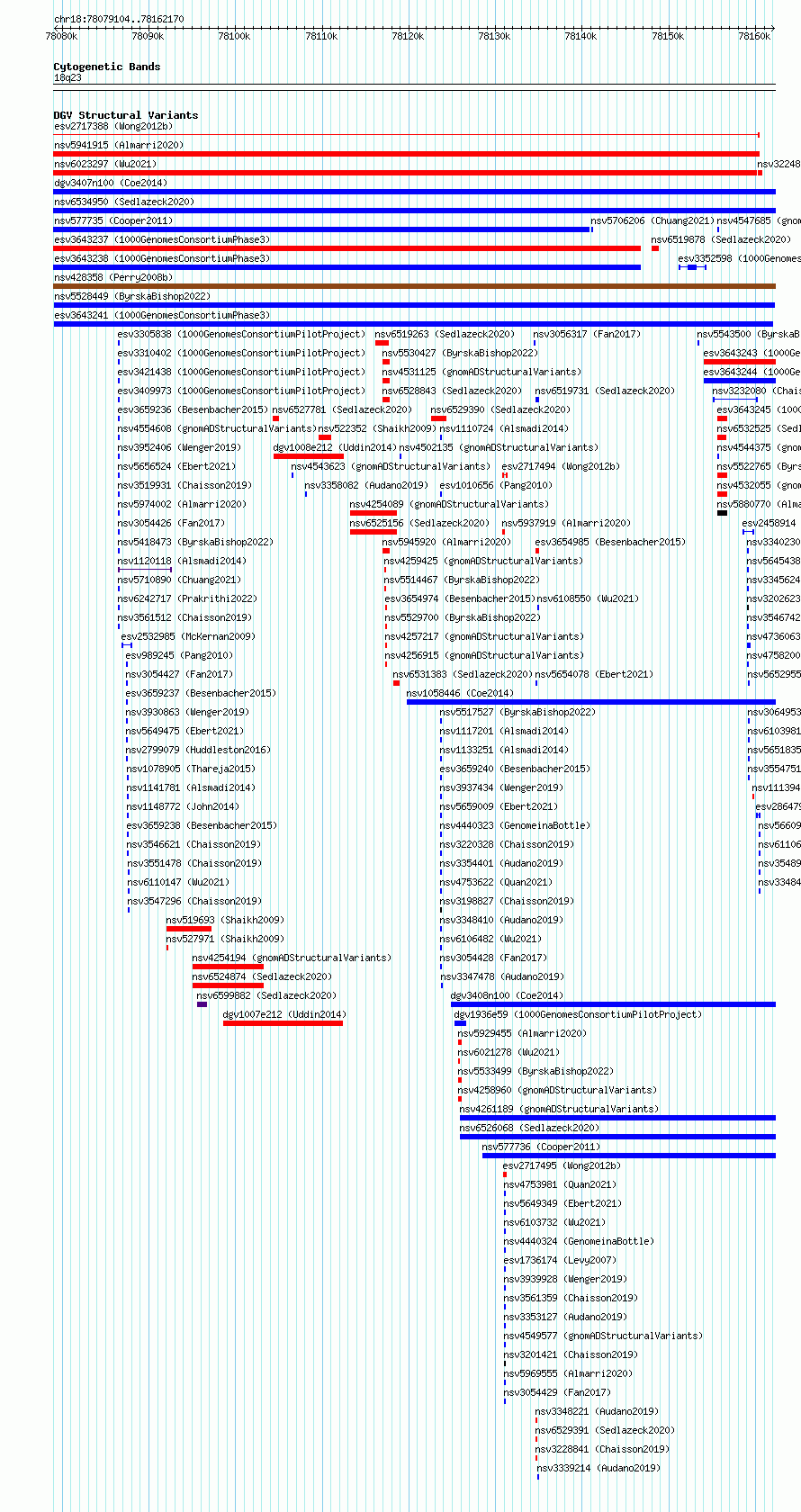801x1512 pixels.
Task: Click the 78120k ruler tick label
Action: (x=408, y=37)
